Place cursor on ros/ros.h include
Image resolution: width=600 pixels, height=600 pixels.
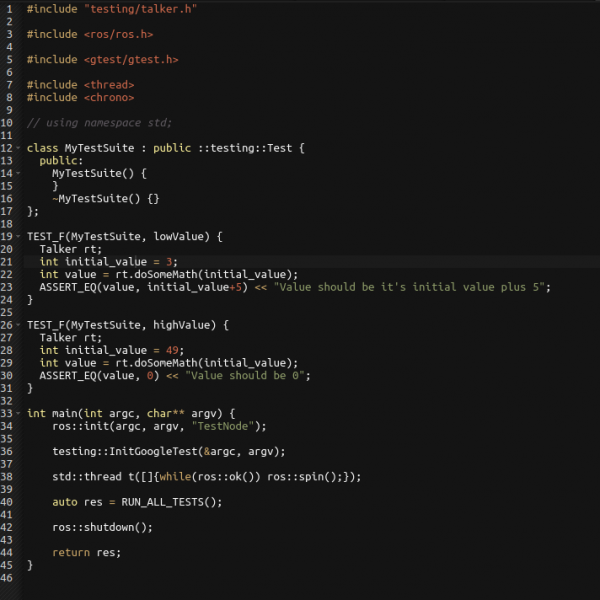118,34
